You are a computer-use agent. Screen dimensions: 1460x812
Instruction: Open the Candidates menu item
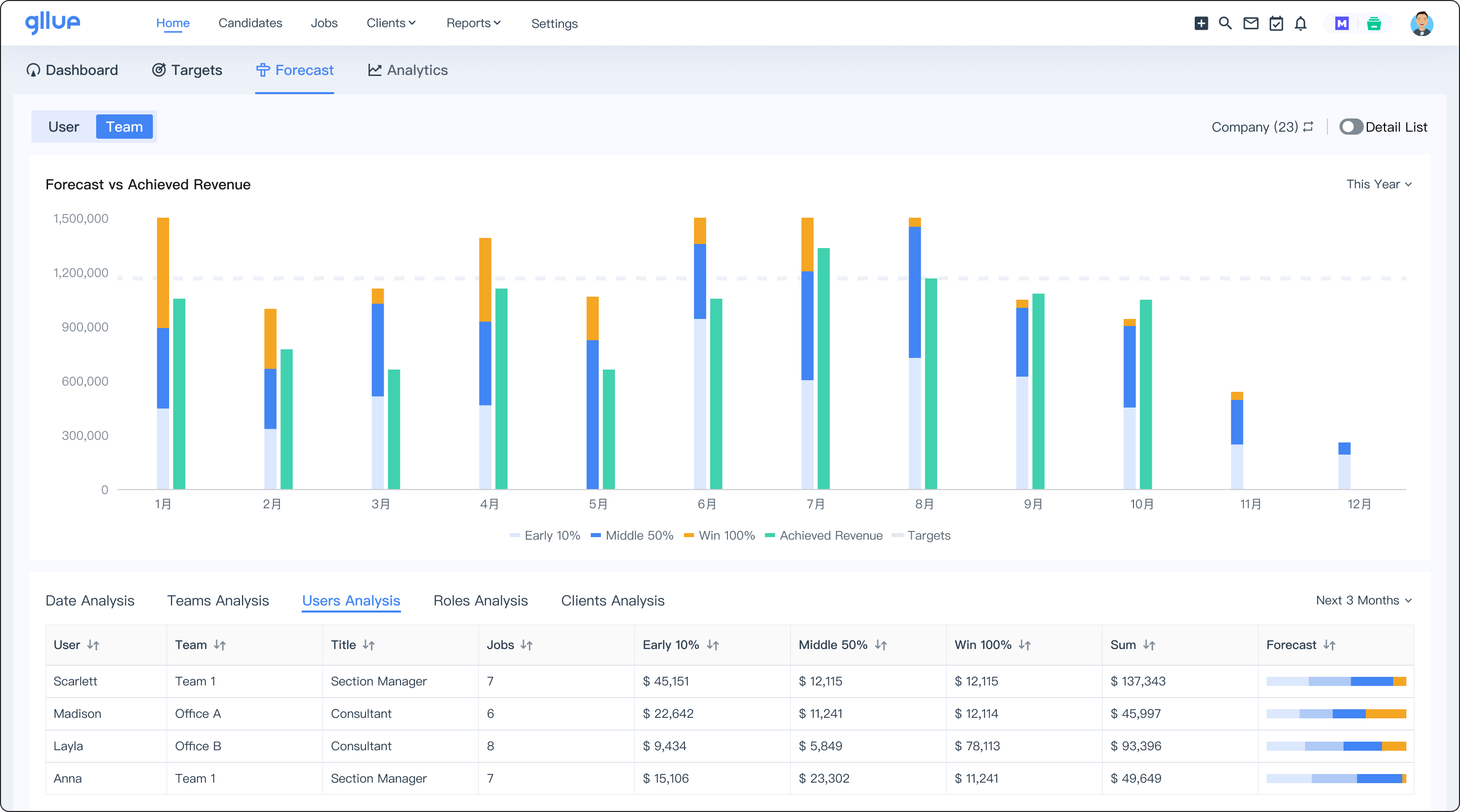(x=251, y=23)
